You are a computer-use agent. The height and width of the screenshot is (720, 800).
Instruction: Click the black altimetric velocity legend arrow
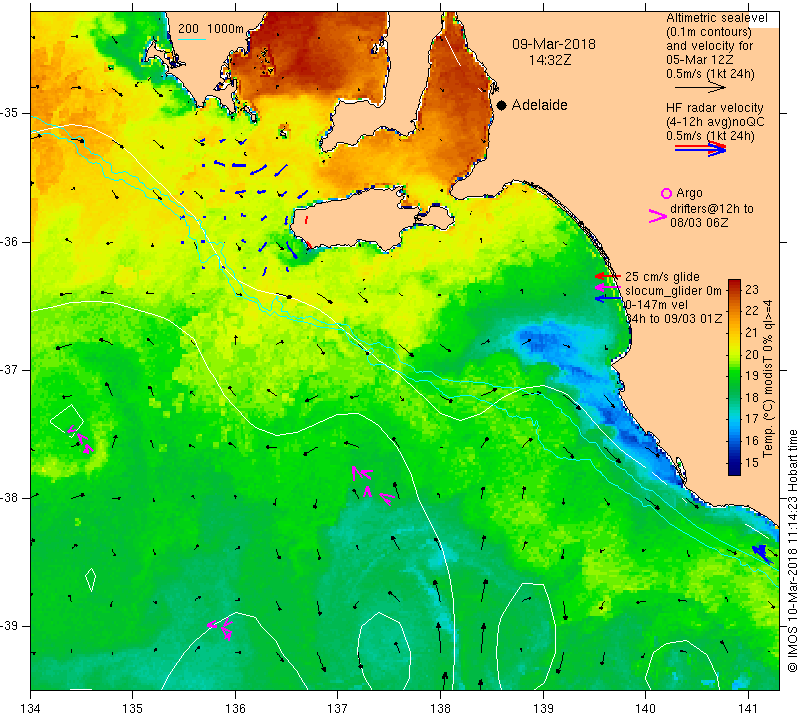[x=699, y=88]
